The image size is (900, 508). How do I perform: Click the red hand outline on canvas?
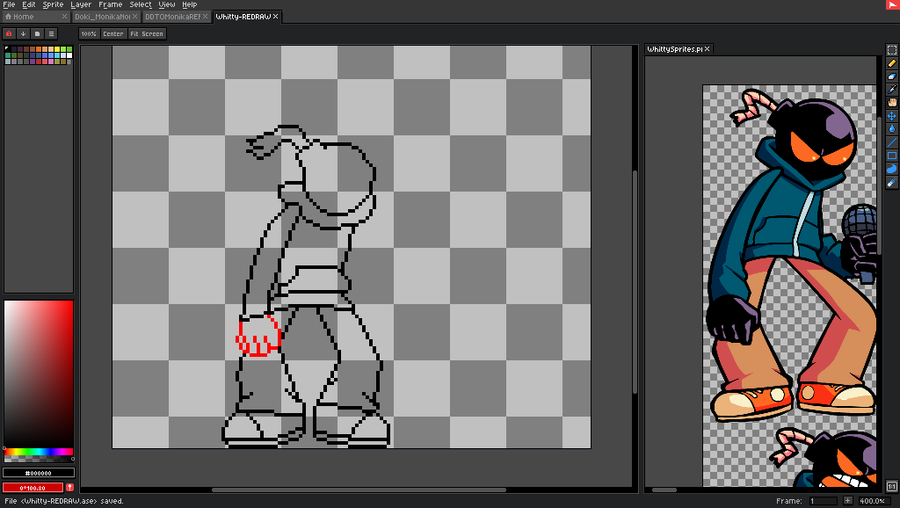[258, 336]
